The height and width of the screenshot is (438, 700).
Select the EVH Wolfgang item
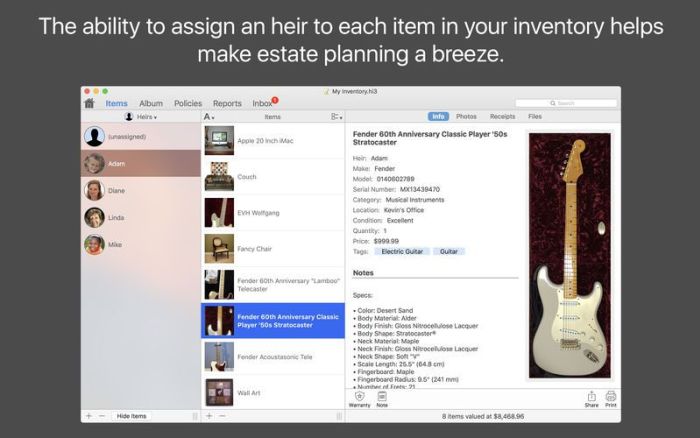point(273,213)
